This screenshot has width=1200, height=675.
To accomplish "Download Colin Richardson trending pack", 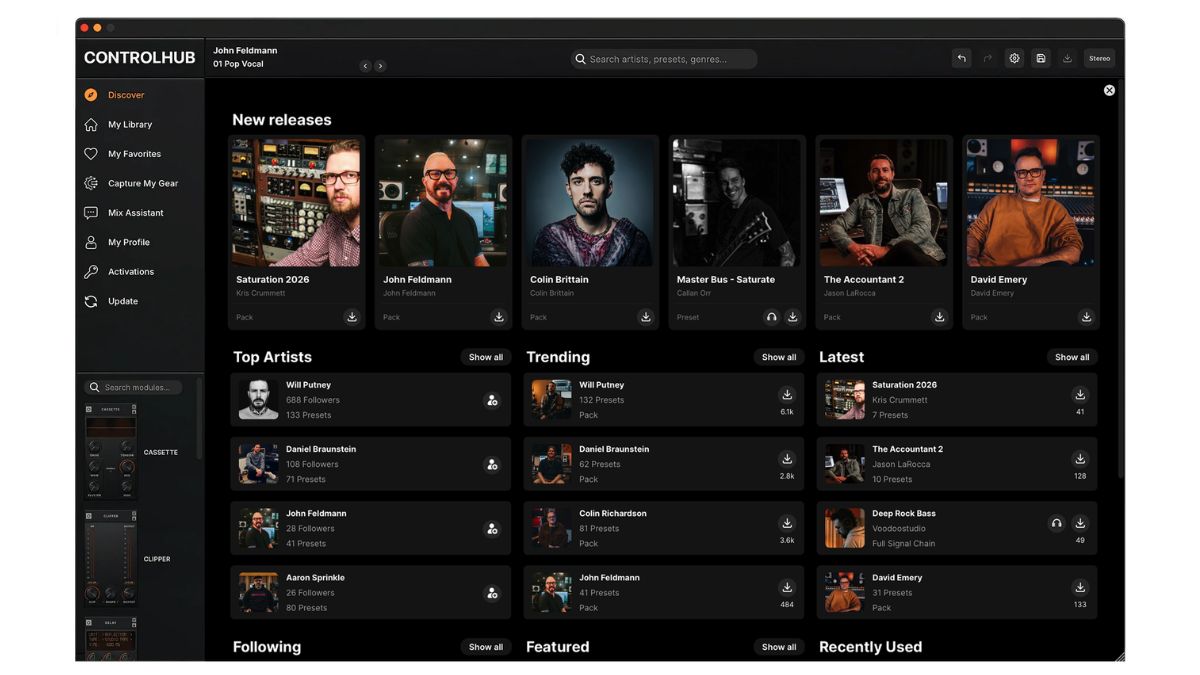I will [x=787, y=523].
